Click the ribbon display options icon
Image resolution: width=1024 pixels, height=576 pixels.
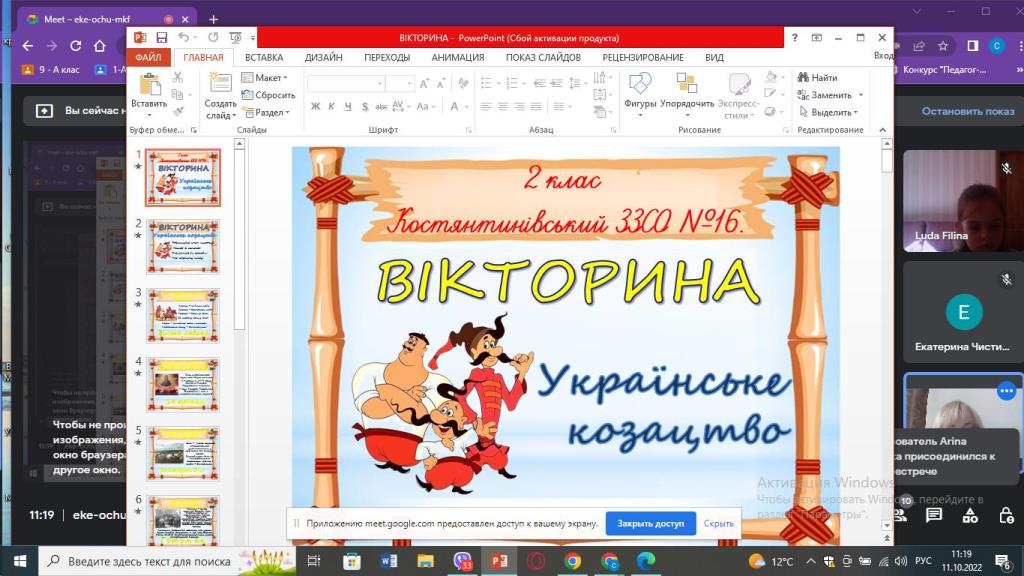[816, 38]
